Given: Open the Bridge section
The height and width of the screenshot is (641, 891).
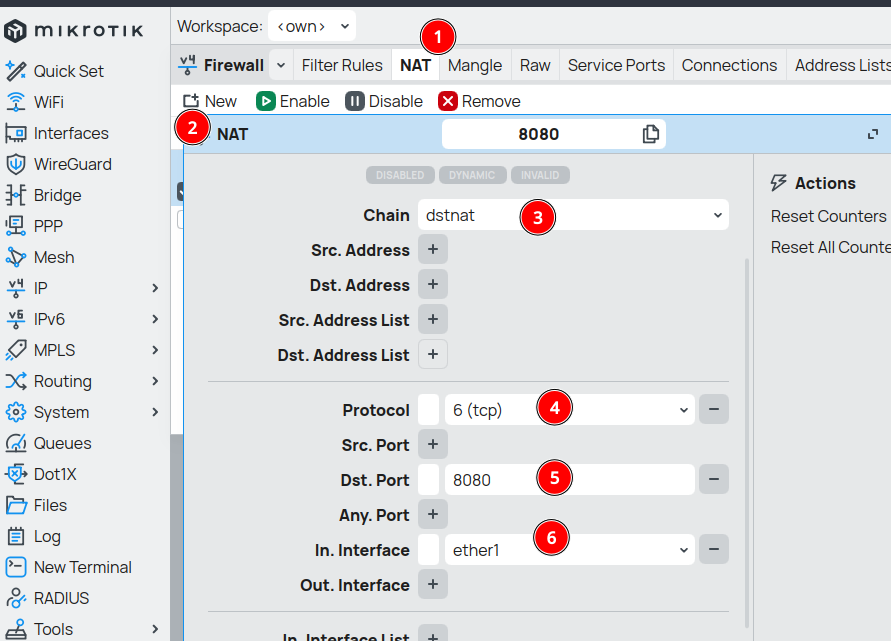Looking at the screenshot, I should coord(57,195).
